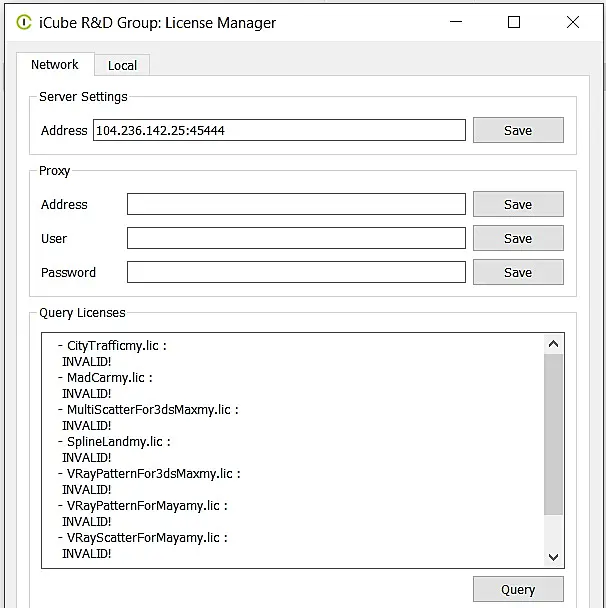
Task: Click the Query button
Action: [518, 589]
